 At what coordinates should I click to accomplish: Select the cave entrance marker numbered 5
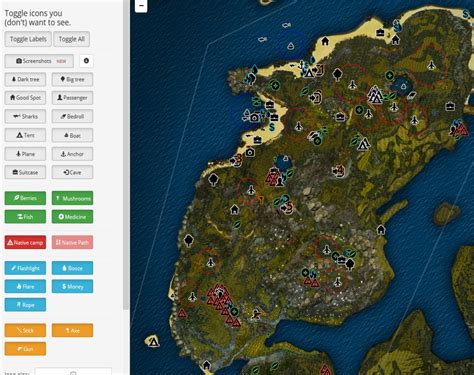pos(287,207)
